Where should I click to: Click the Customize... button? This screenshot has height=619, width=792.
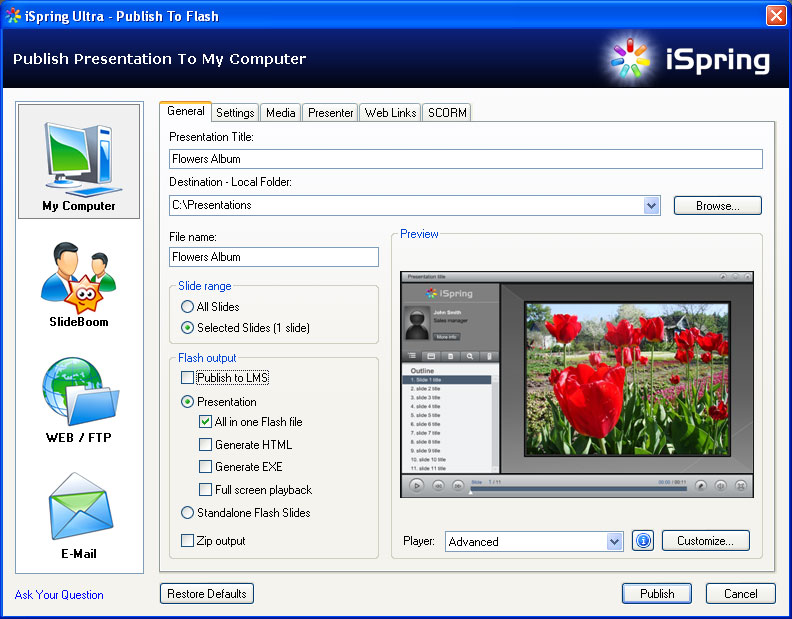(x=705, y=541)
